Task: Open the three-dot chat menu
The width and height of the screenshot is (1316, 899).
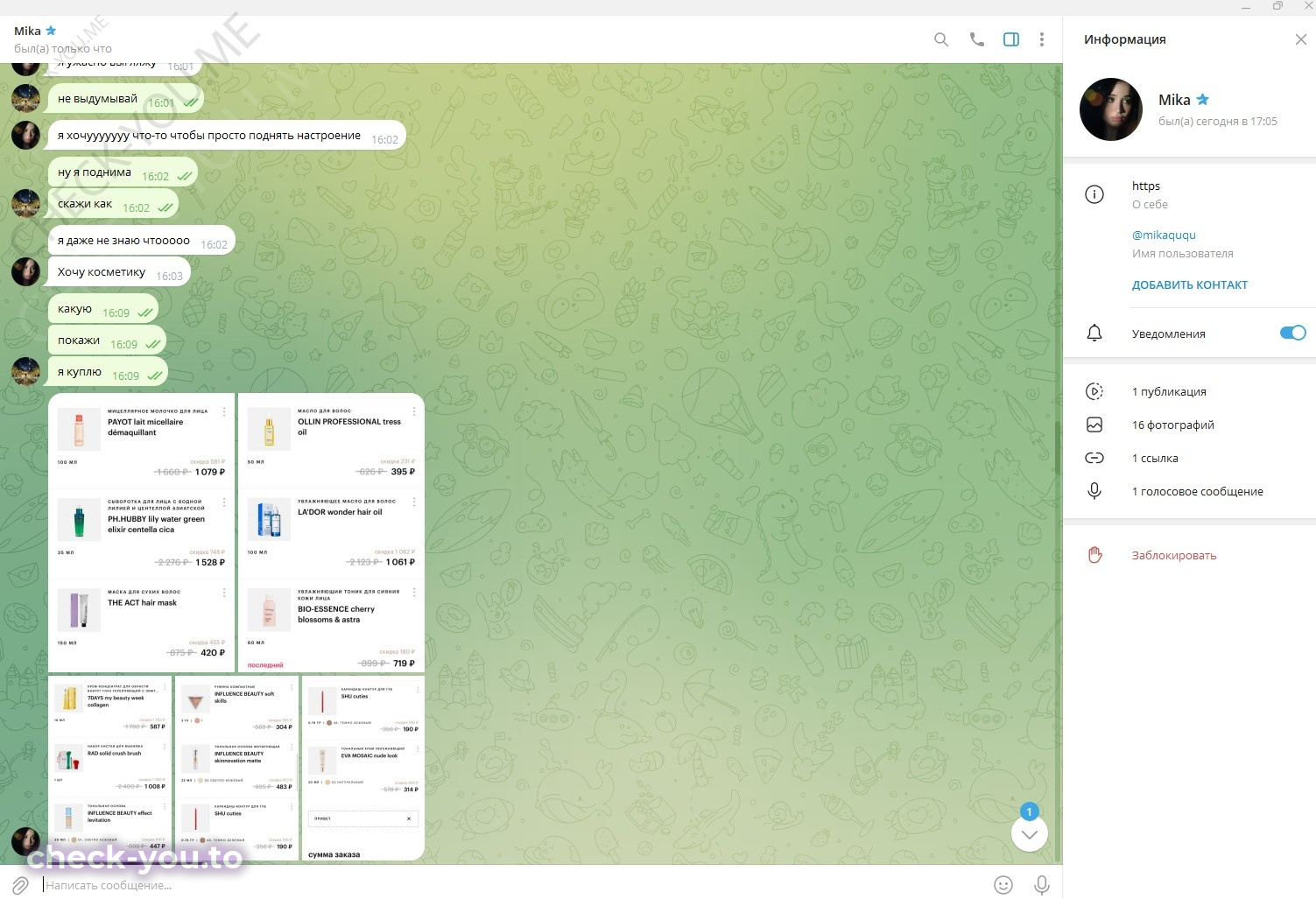Action: click(1042, 39)
